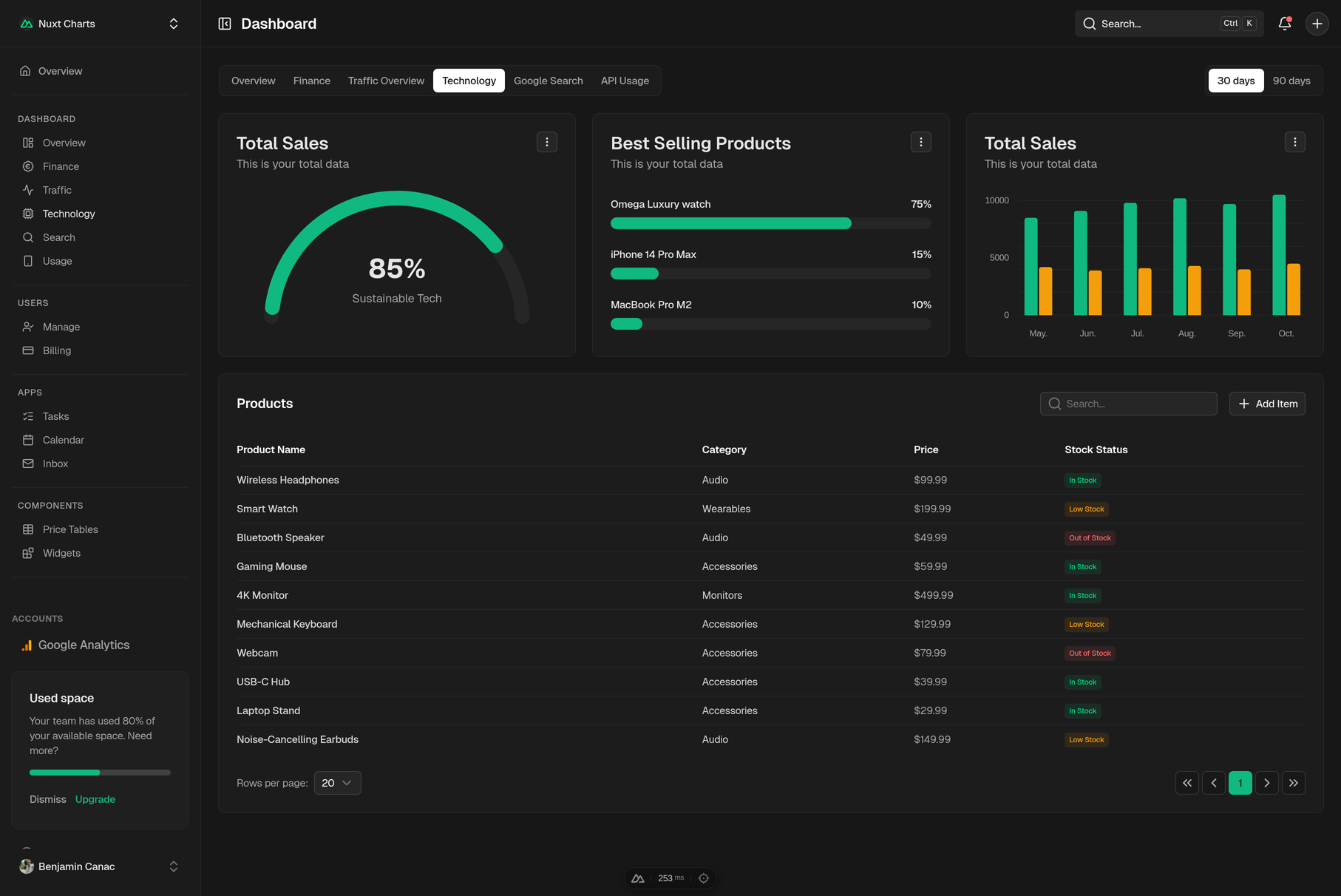
Task: Click the Upgrade link
Action: coord(95,799)
